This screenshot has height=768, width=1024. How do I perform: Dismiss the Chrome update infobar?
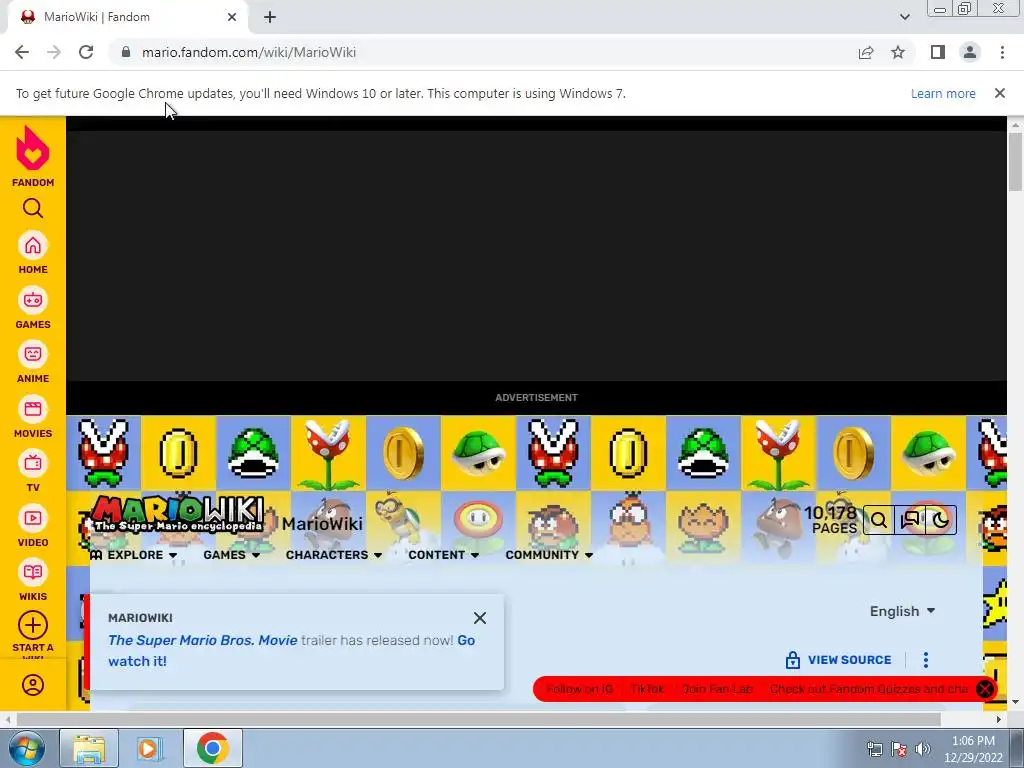1000,93
